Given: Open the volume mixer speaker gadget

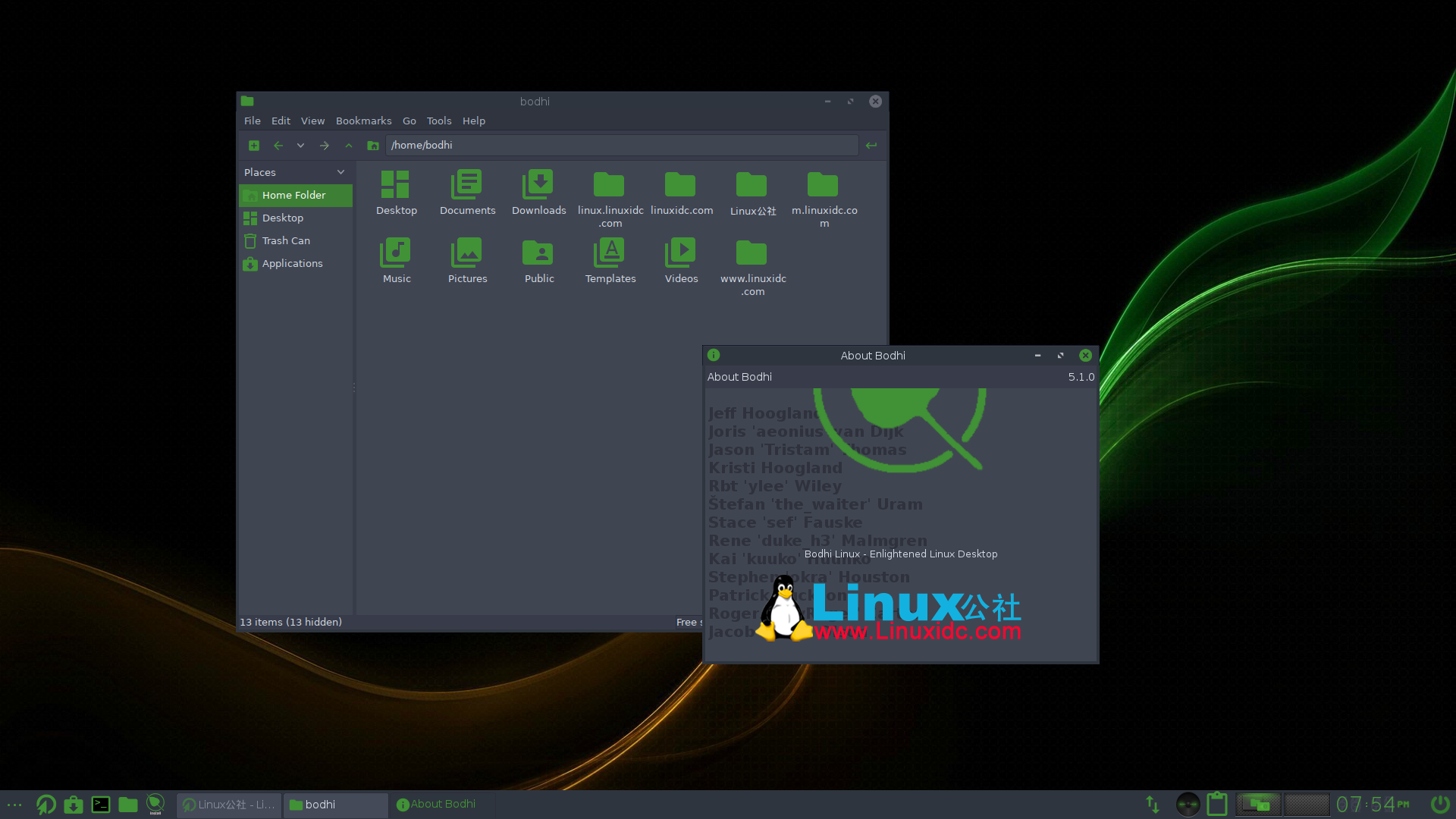Looking at the screenshot, I should 1188,805.
